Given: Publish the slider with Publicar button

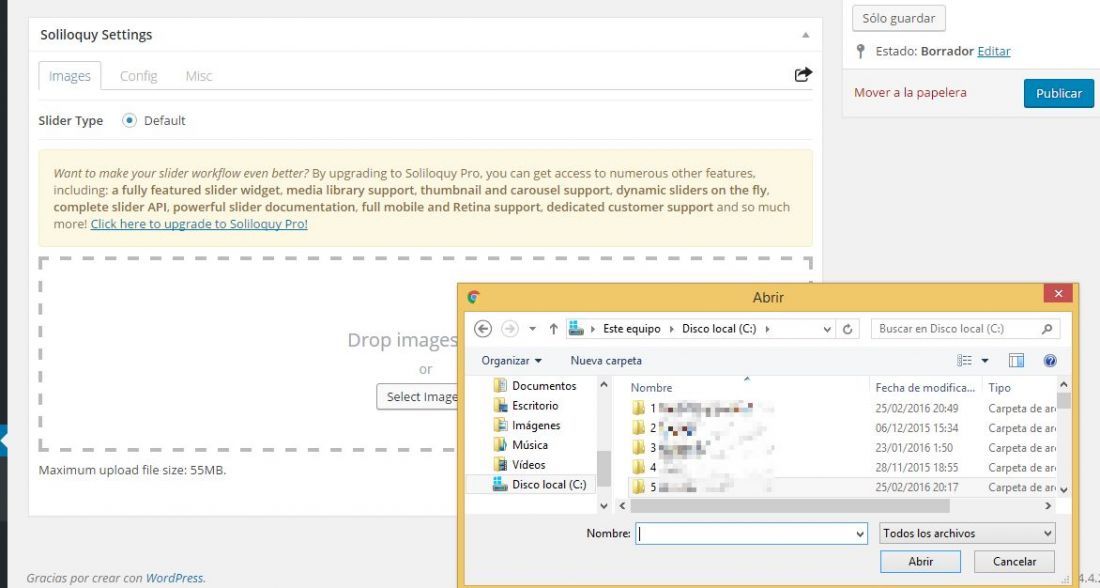Looking at the screenshot, I should (x=1059, y=93).
